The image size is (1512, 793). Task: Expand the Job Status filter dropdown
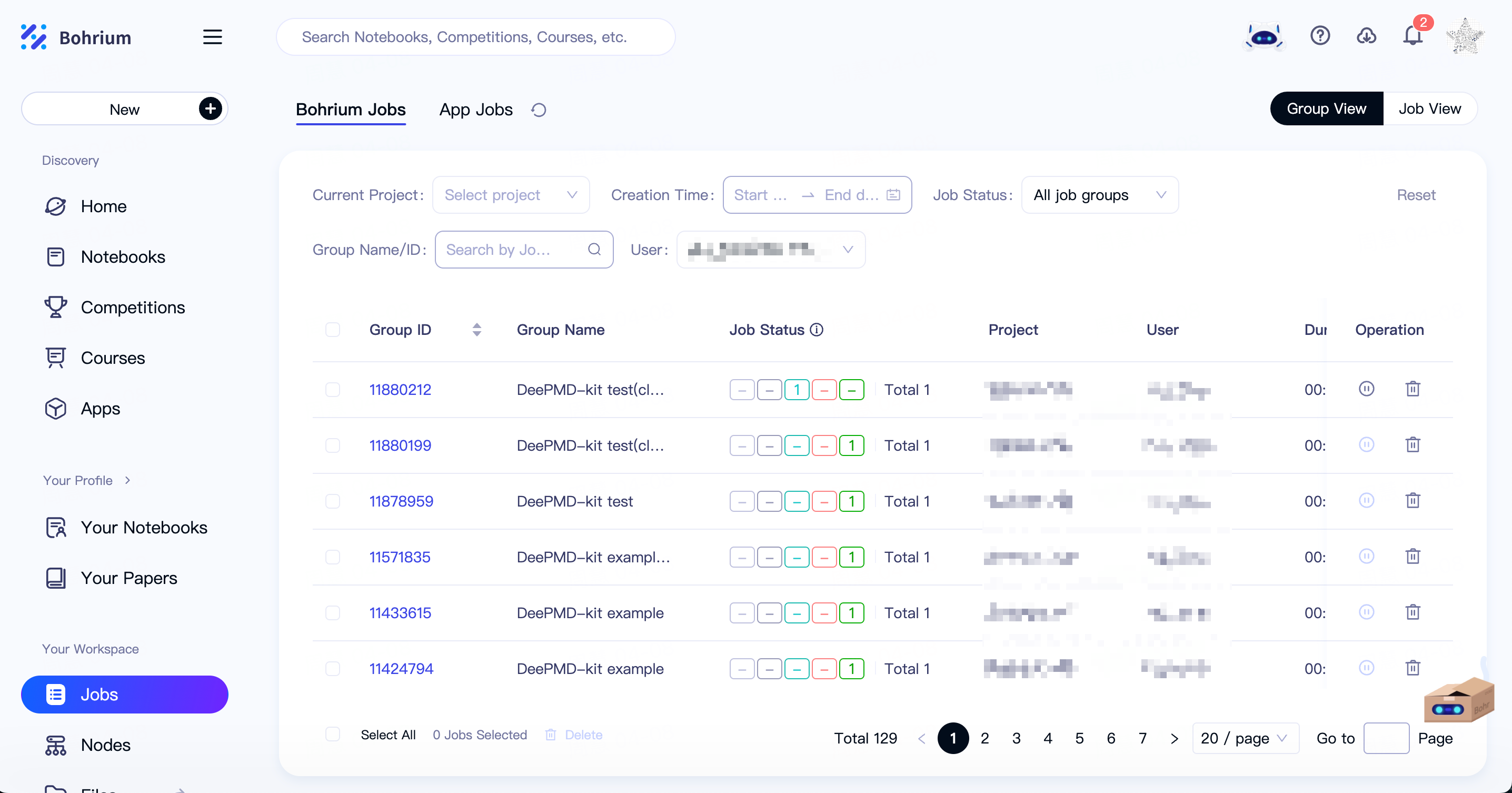(x=1098, y=194)
